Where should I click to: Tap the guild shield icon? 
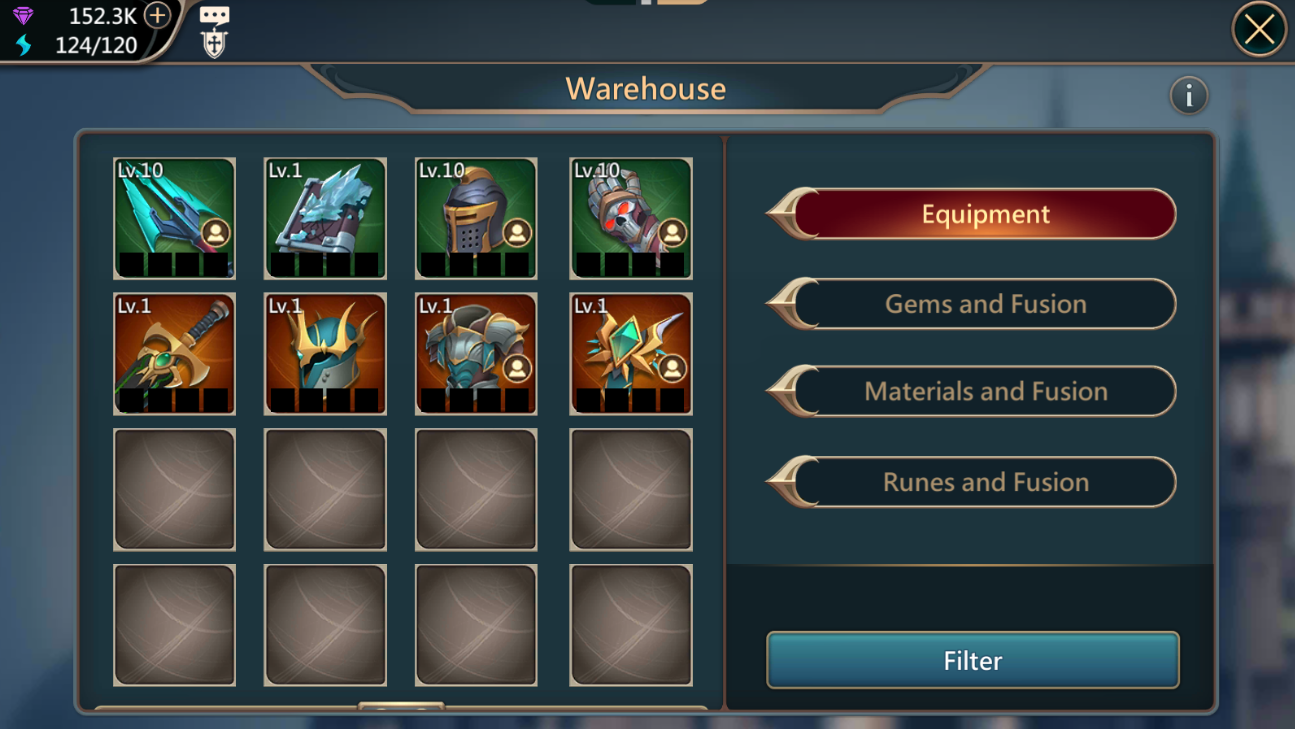(214, 43)
